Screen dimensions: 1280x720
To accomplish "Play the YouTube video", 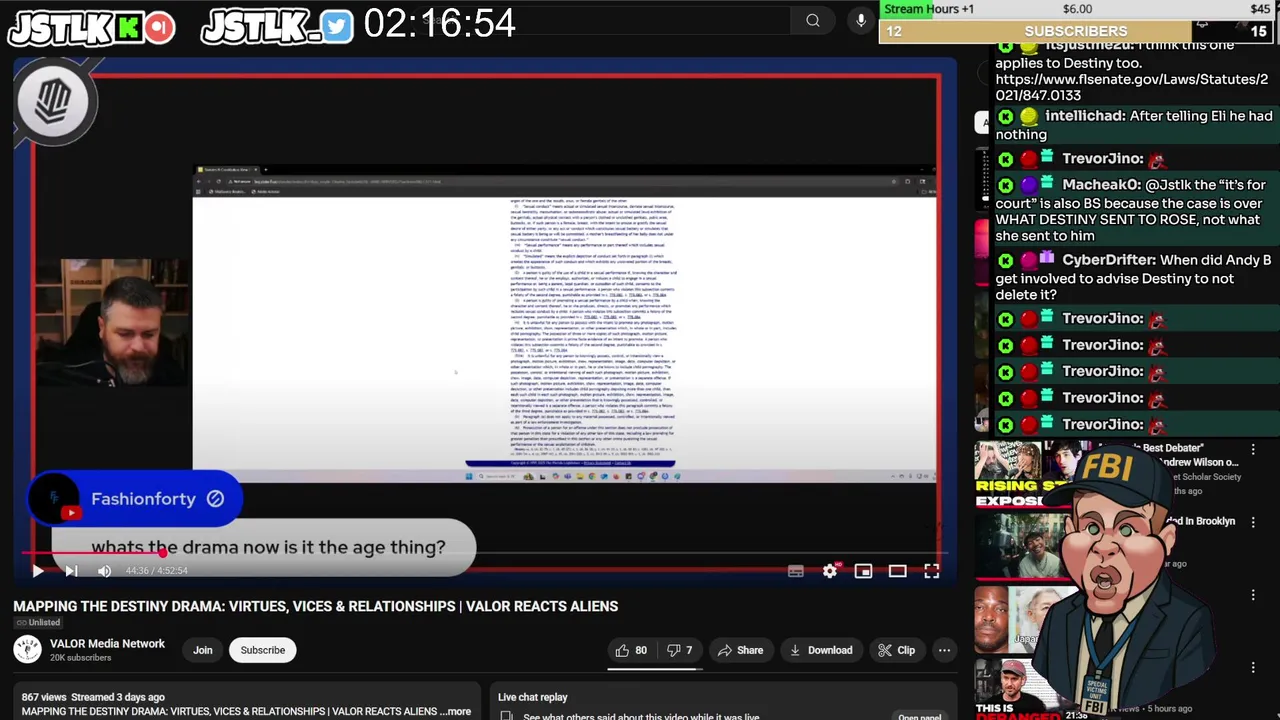I will point(37,571).
